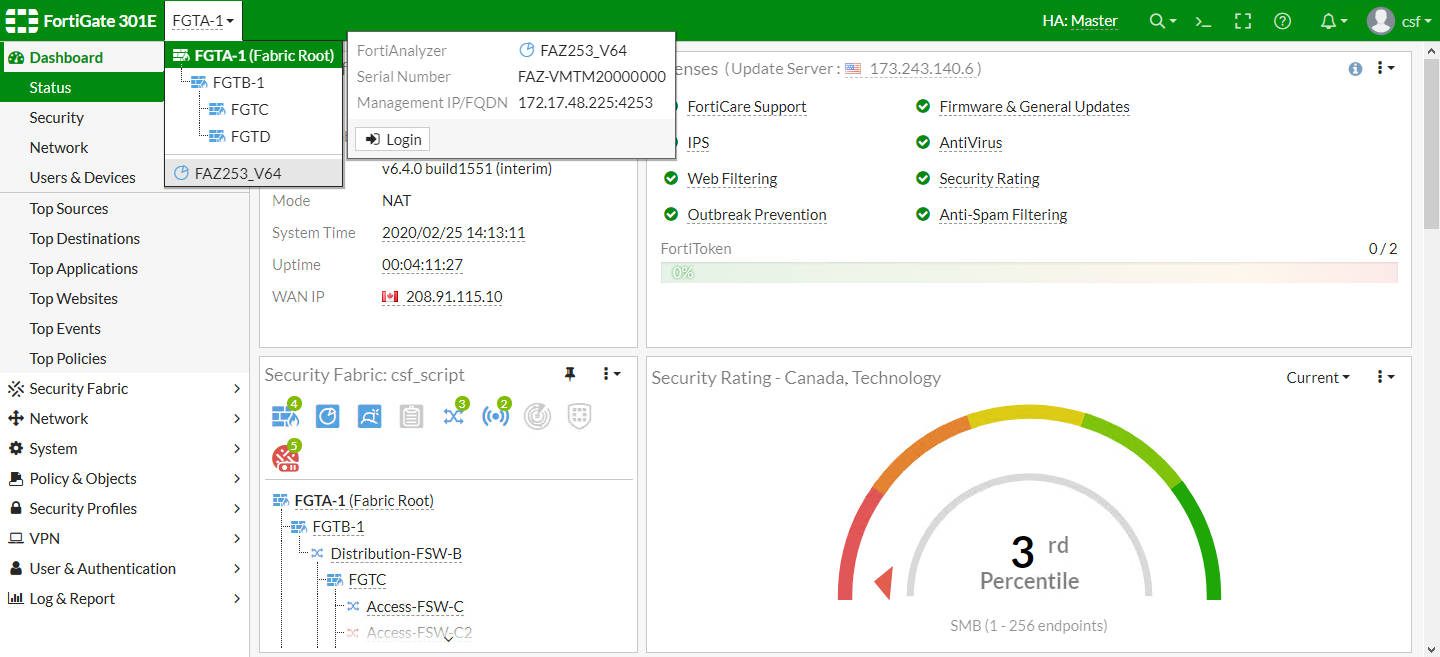The width and height of the screenshot is (1440, 657).
Task: Select FGTB-1 in the fabric dropdown
Action: 238,83
